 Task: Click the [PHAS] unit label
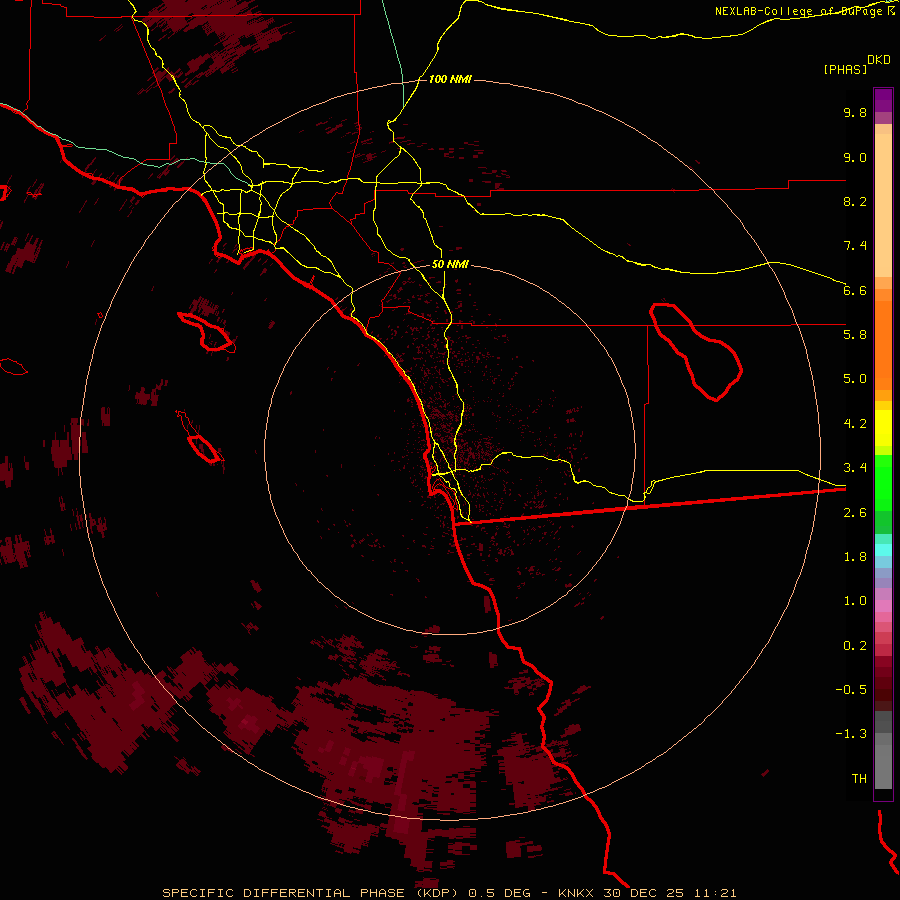845,69
